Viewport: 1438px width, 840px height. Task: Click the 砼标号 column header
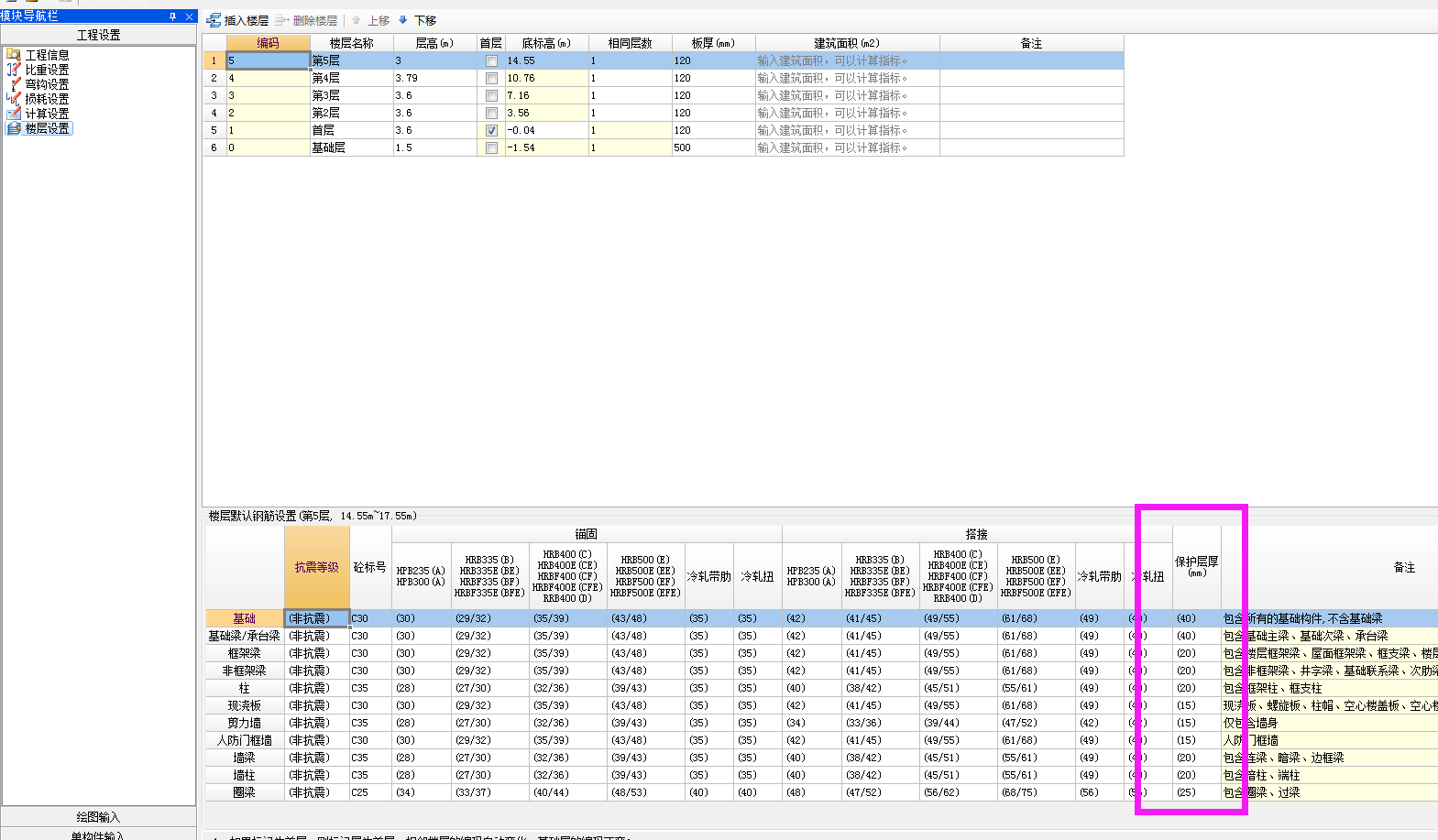pyautogui.click(x=370, y=567)
